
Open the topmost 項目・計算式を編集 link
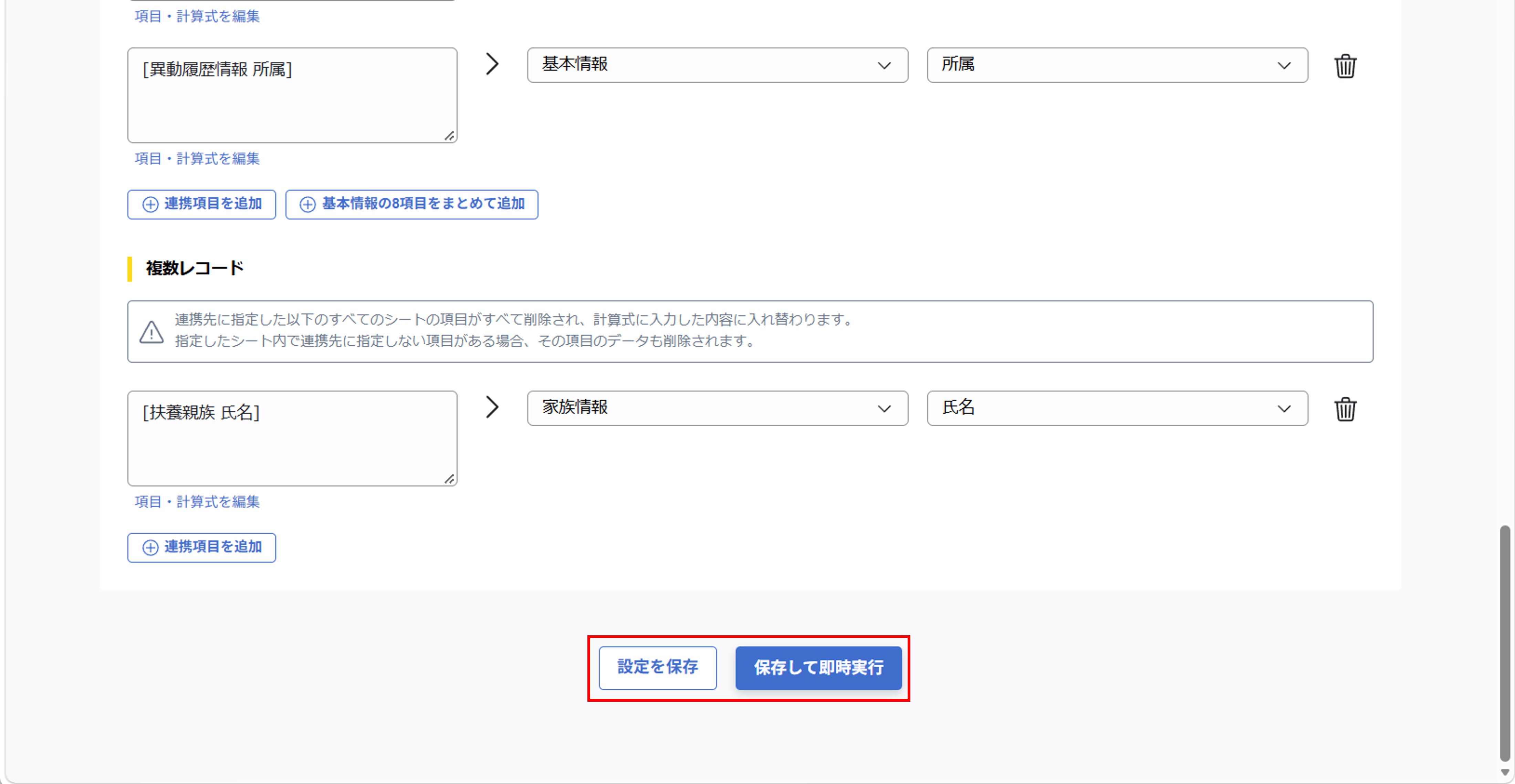197,16
